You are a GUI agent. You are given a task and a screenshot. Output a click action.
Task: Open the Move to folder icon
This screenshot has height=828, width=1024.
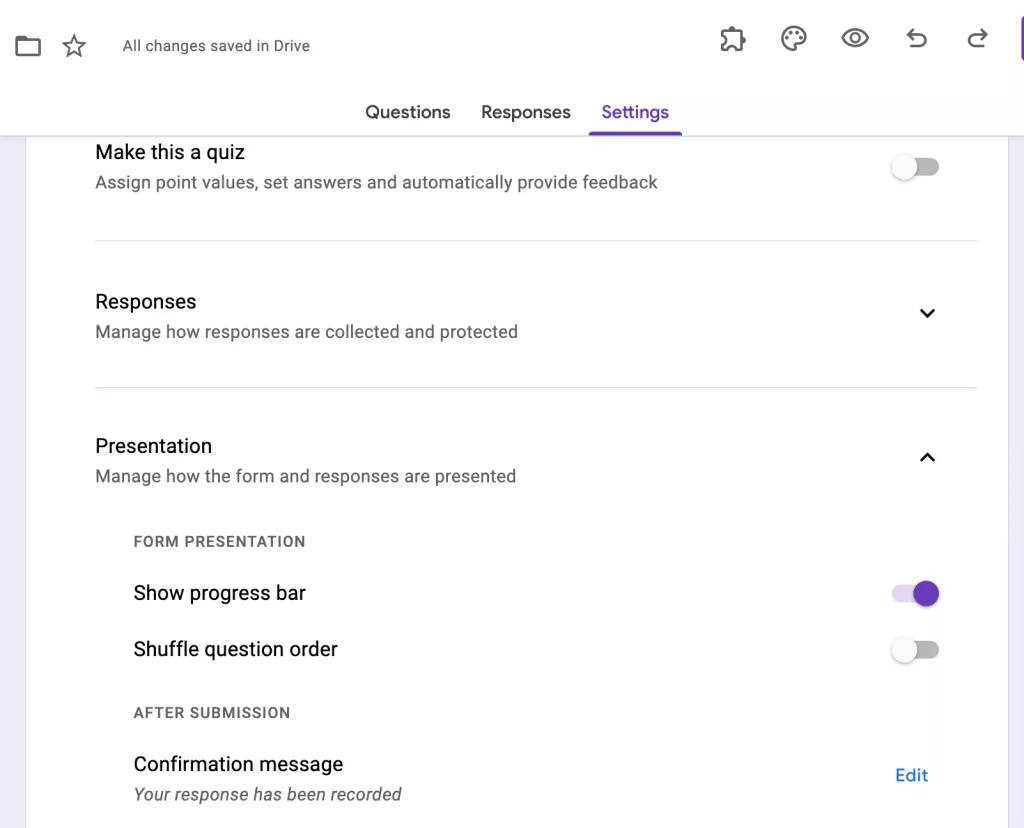27,45
